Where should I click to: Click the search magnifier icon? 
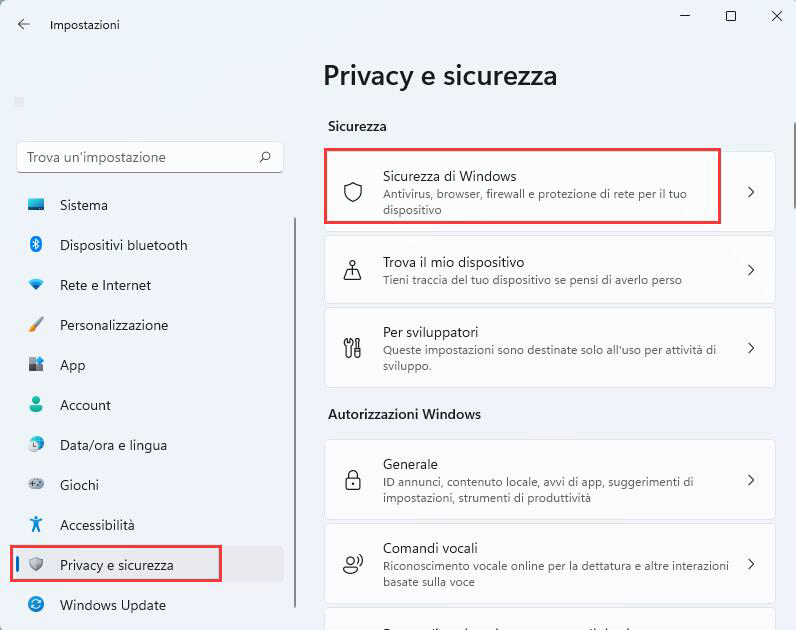[265, 157]
